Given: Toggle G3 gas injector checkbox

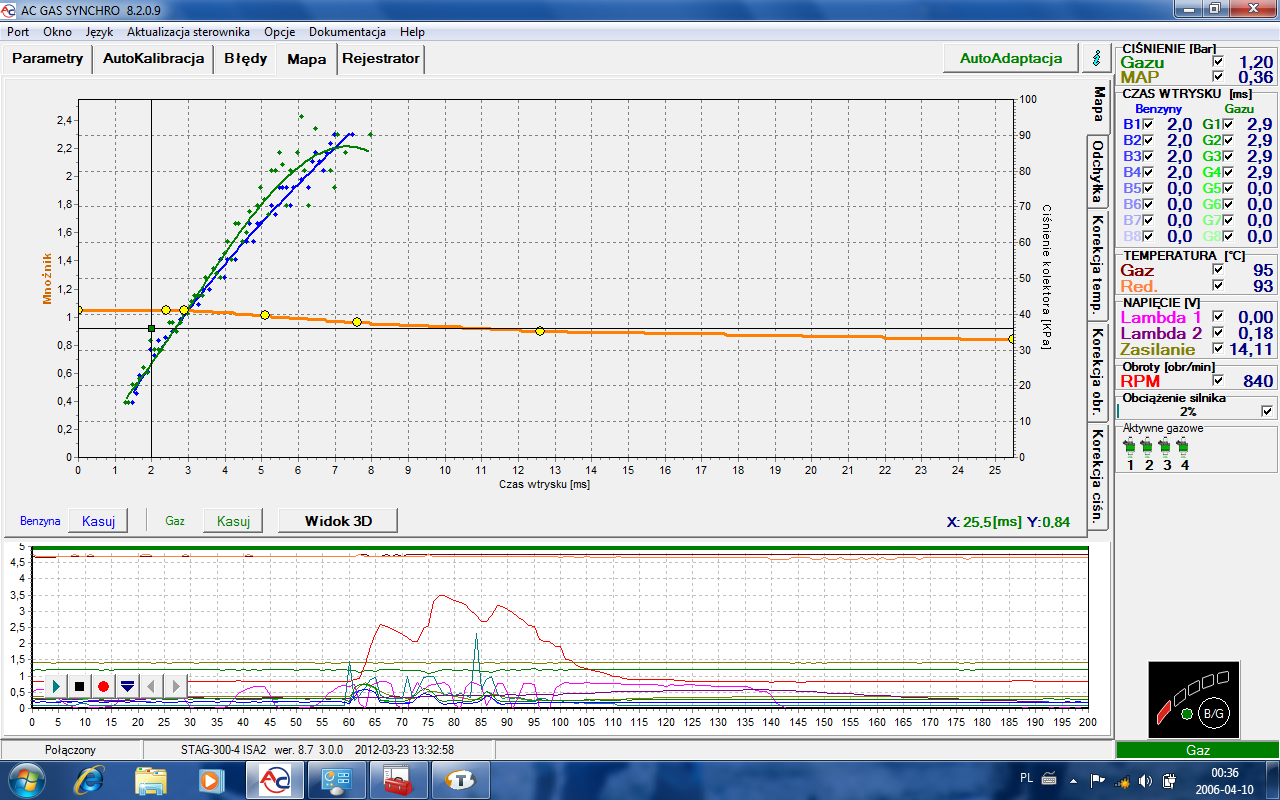Looking at the screenshot, I should pos(1228,156).
